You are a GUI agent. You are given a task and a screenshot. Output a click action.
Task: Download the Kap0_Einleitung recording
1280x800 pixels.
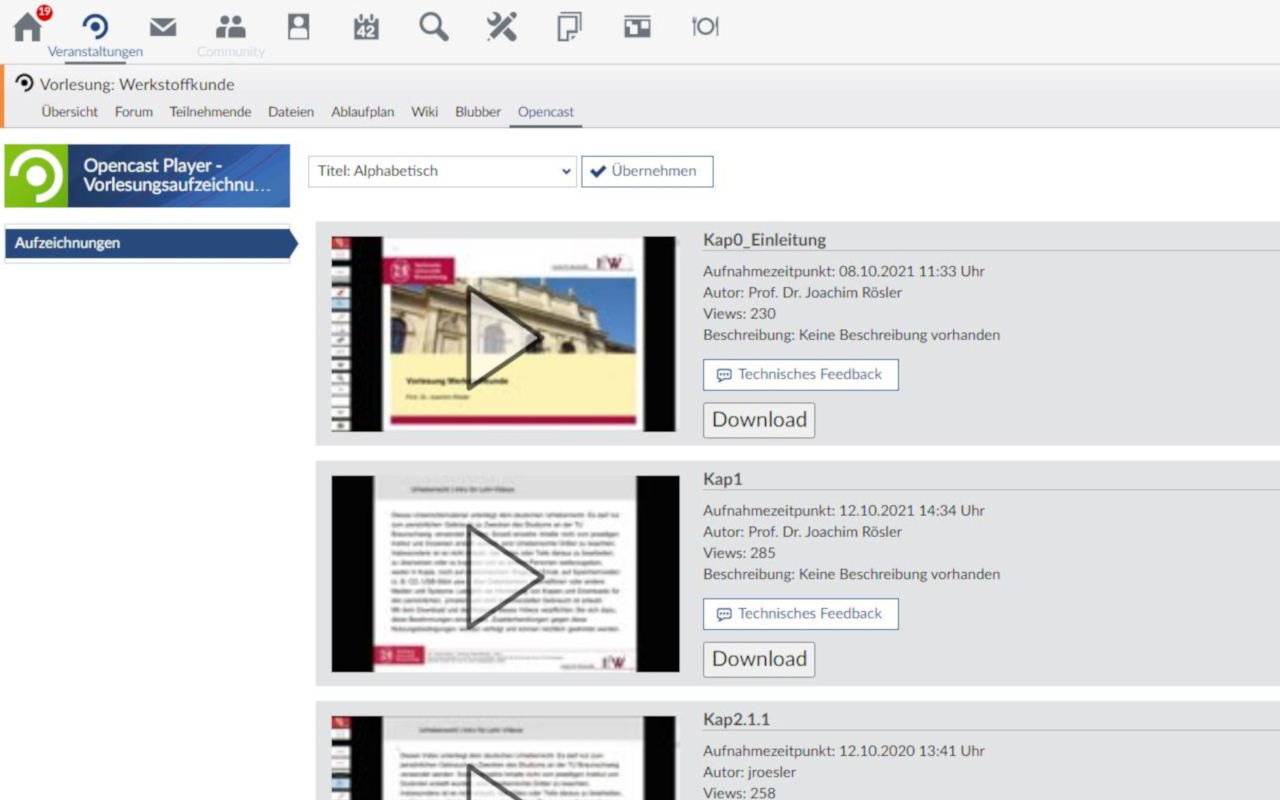click(759, 420)
